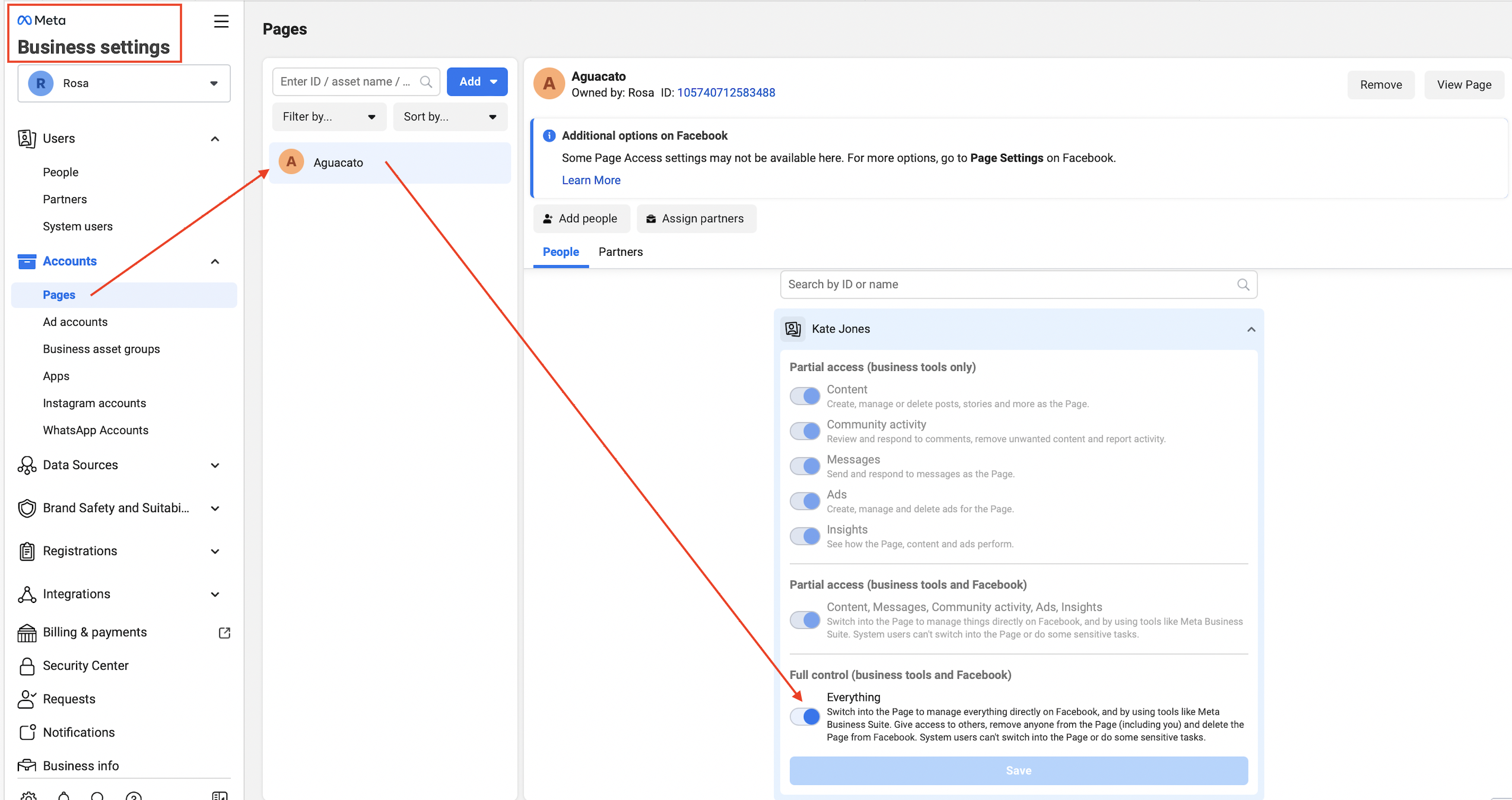
Task: Open Ad accounts menu item
Action: (x=75, y=322)
